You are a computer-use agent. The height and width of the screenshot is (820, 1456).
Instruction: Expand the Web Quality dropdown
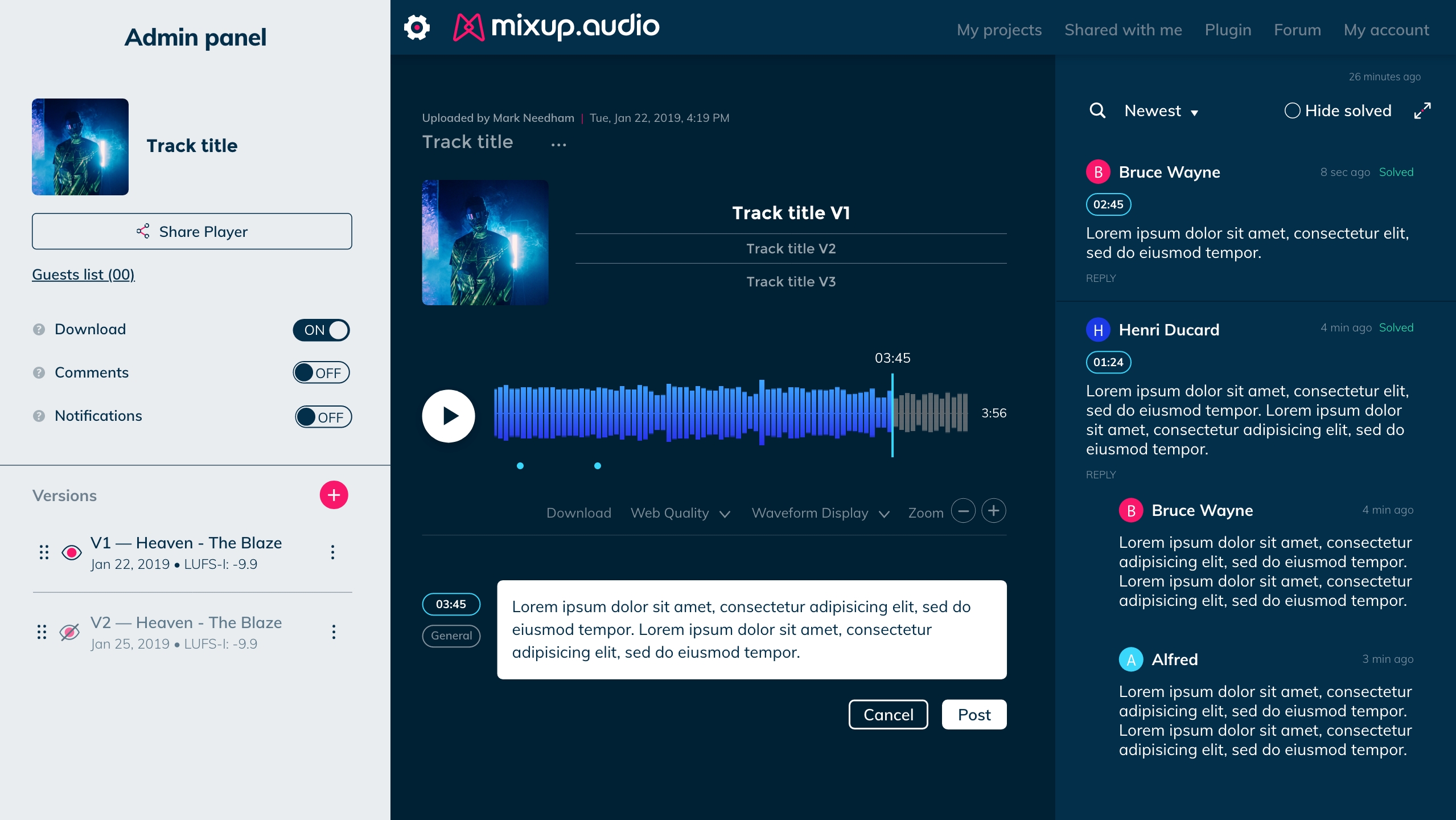pyautogui.click(x=680, y=513)
